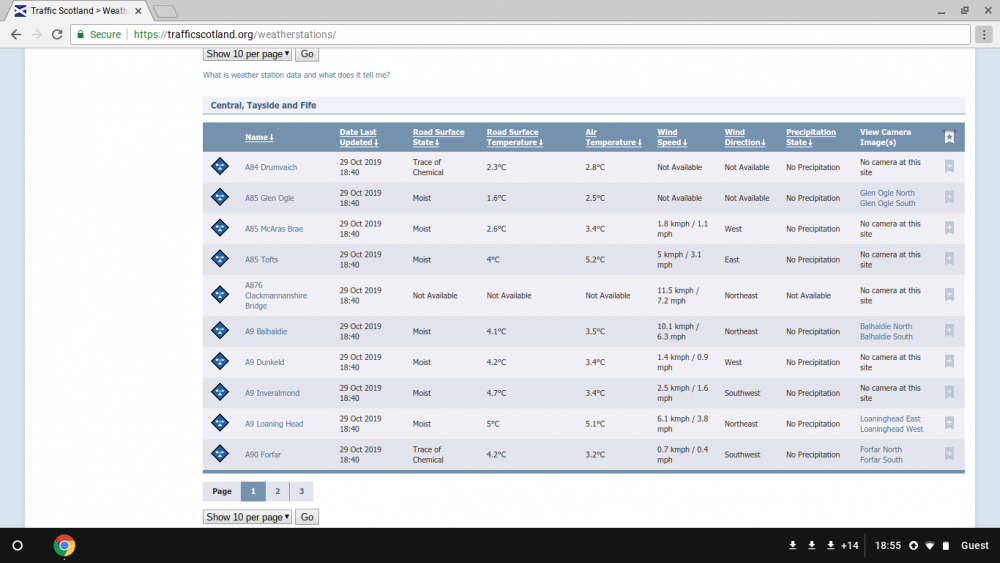Bookmark the A85 McAras Brae station

(949, 228)
